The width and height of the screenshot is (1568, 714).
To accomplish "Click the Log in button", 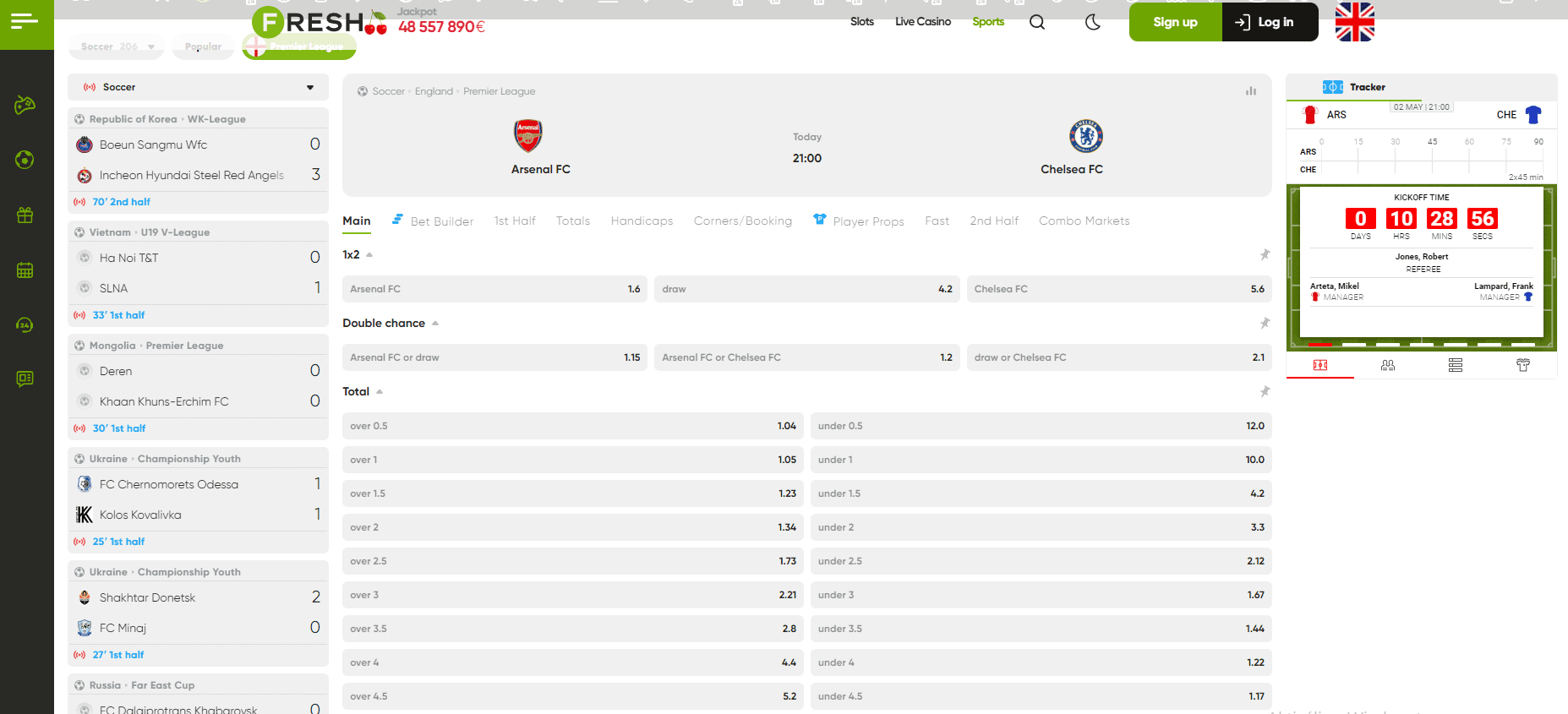I will click(x=1270, y=22).
